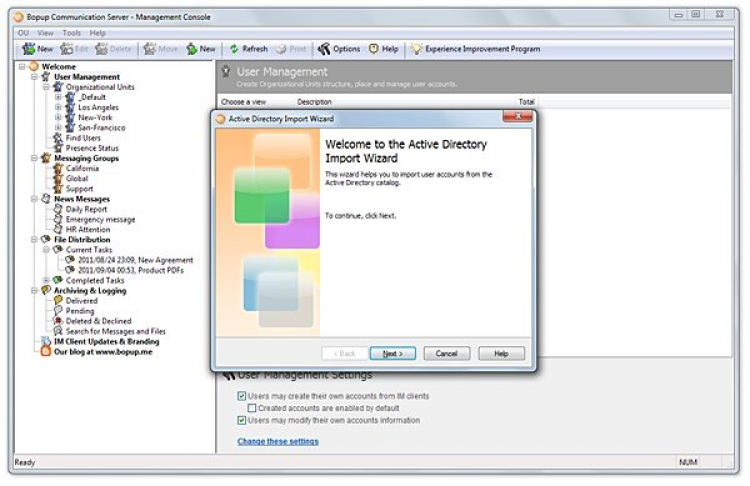Open the Emergency message item
The width and height of the screenshot is (750, 486).
(100, 220)
